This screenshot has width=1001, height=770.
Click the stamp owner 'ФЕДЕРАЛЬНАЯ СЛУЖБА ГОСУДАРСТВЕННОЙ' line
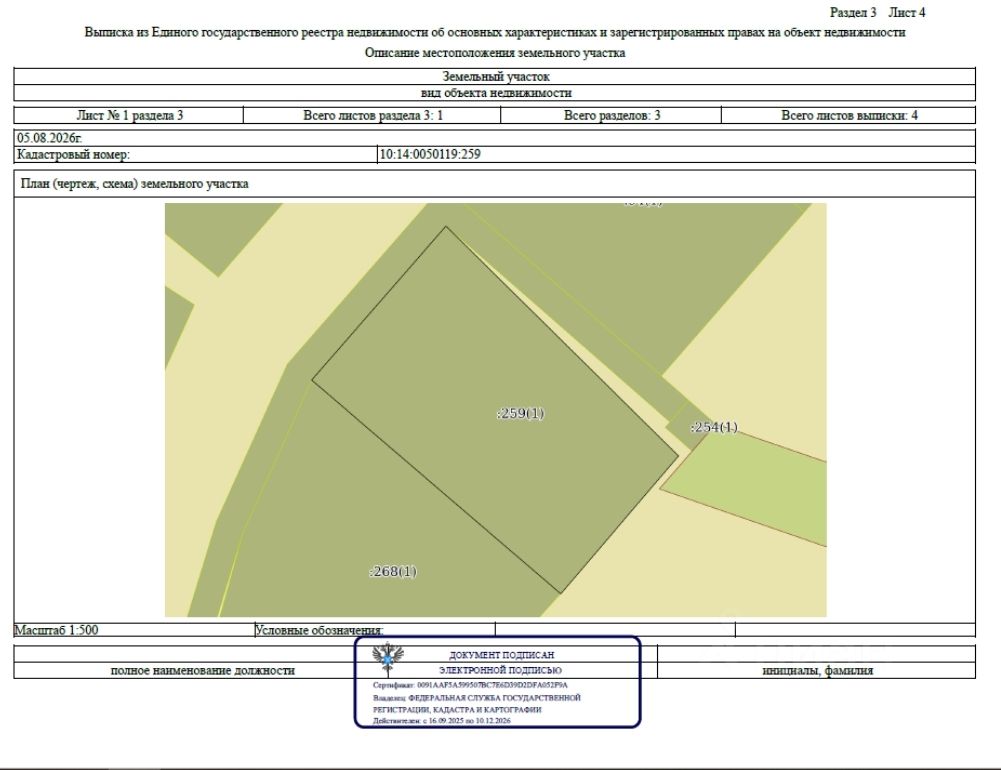477,698
